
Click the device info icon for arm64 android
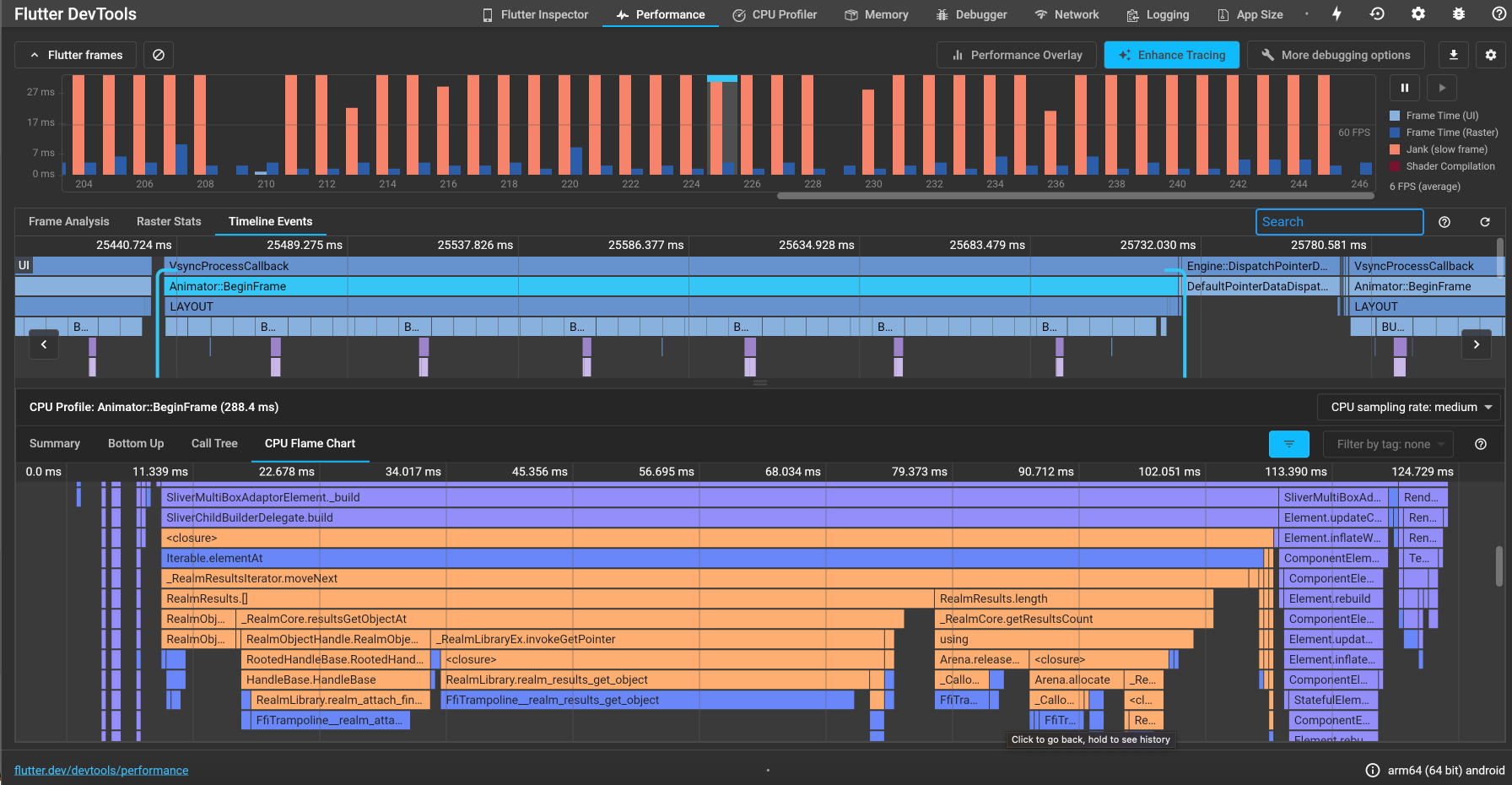(x=1373, y=770)
